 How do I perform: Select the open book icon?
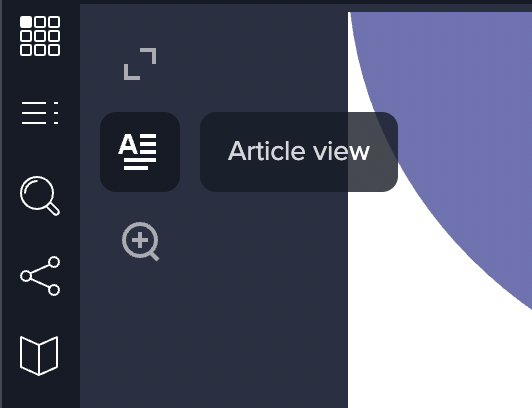39,356
